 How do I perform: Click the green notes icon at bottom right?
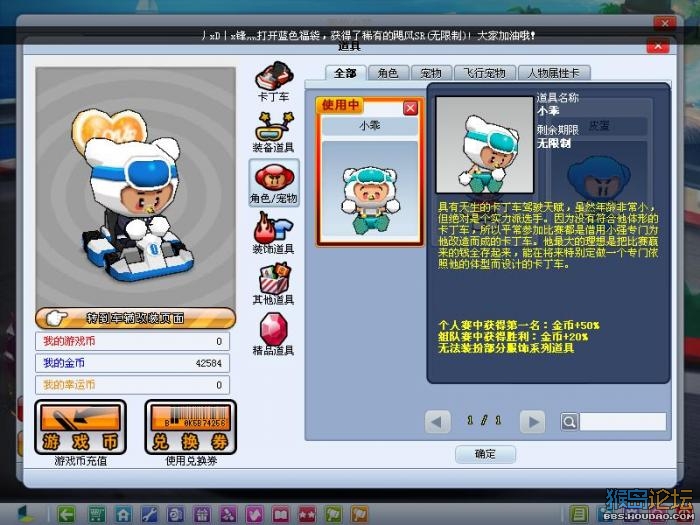579,515
